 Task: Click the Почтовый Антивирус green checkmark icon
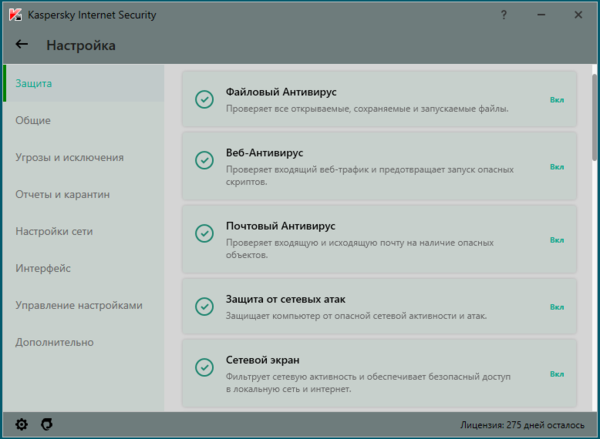point(204,233)
